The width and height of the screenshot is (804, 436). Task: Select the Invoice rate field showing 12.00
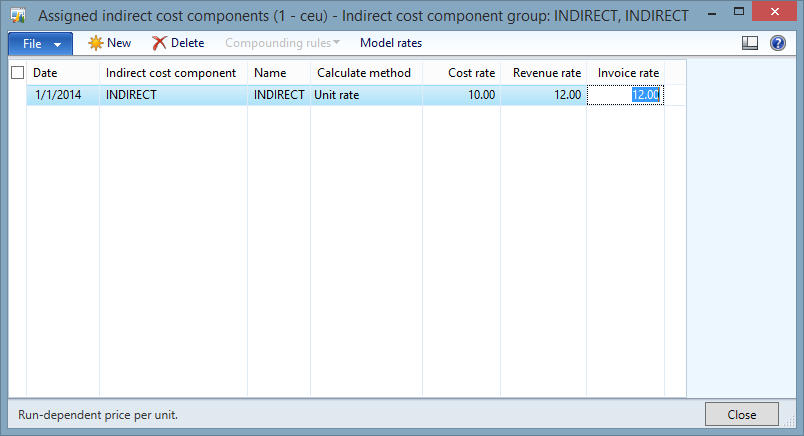pos(625,95)
